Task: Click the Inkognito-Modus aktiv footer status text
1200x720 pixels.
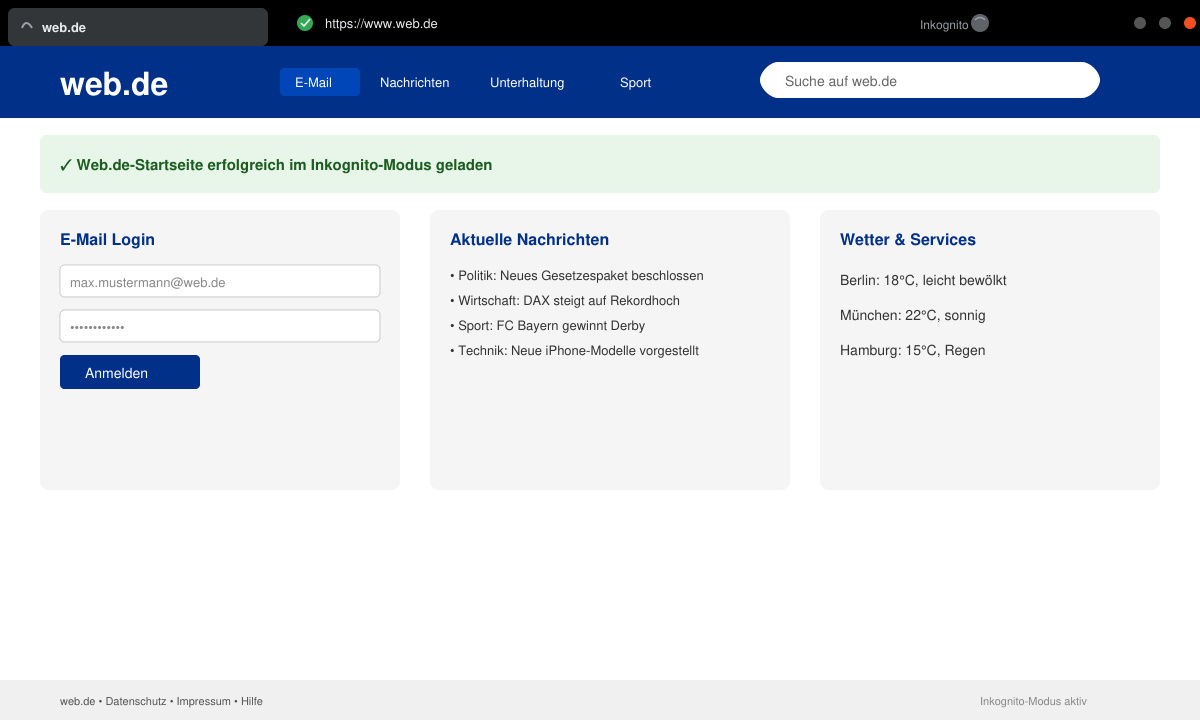Action: coord(1033,701)
